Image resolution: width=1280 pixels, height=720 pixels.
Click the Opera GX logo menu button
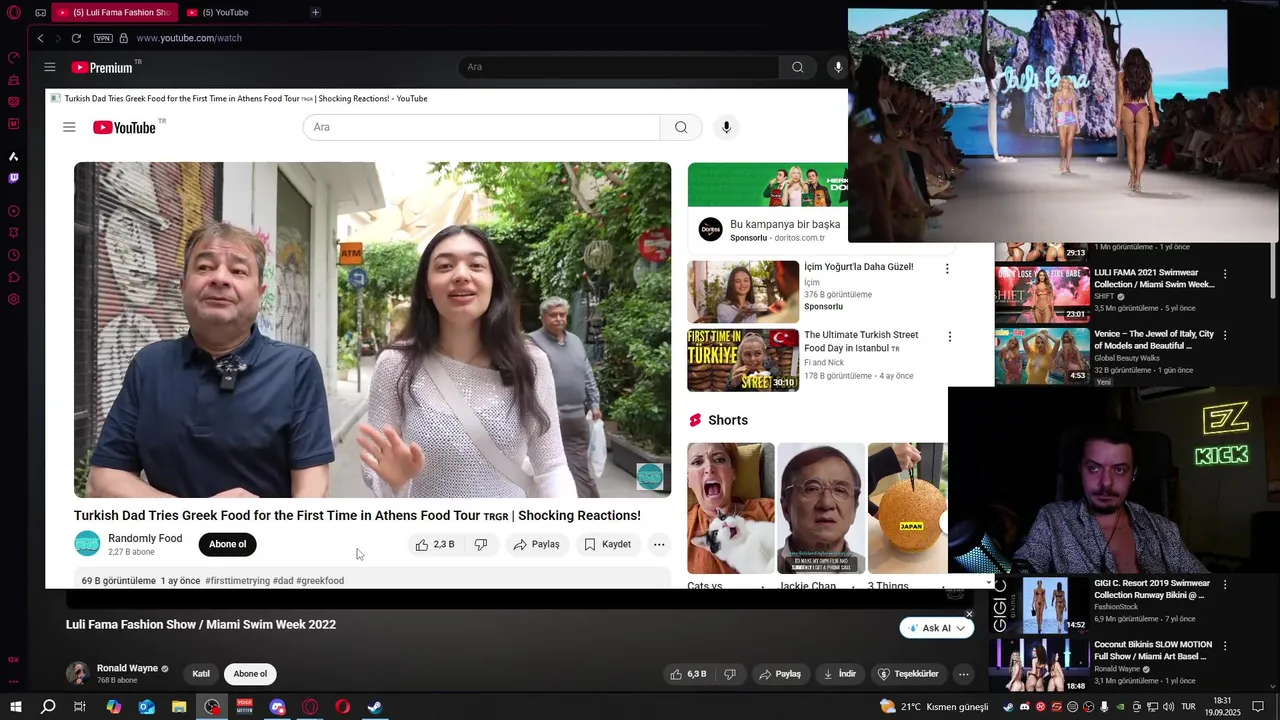point(14,13)
